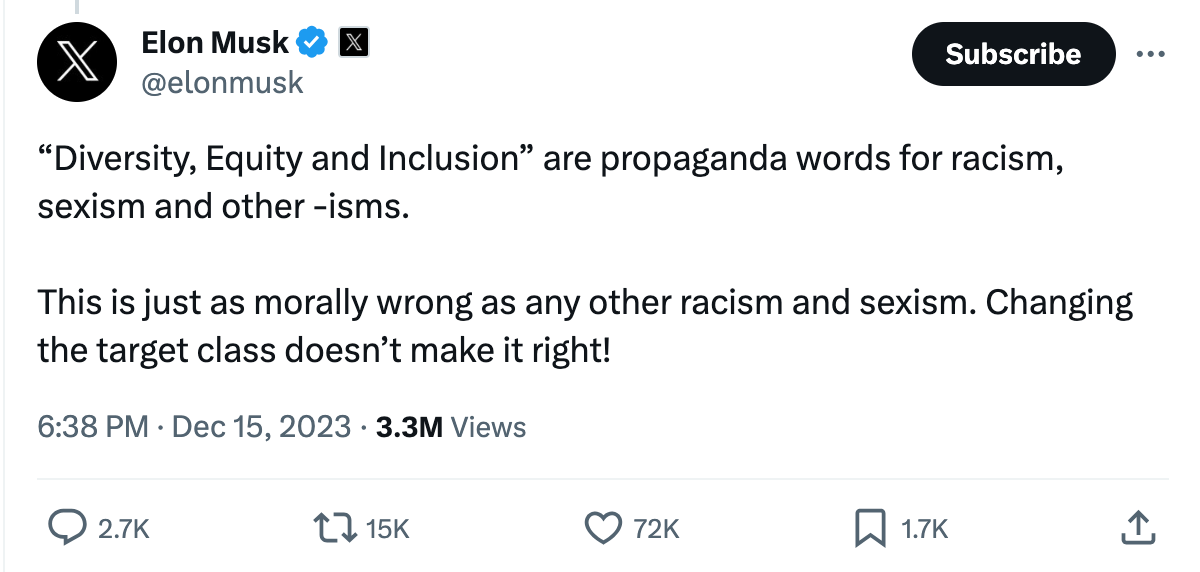Screen dimensions: 1200x572
Task: Click the reply speech bubble icon
Action: pyautogui.click(x=67, y=529)
